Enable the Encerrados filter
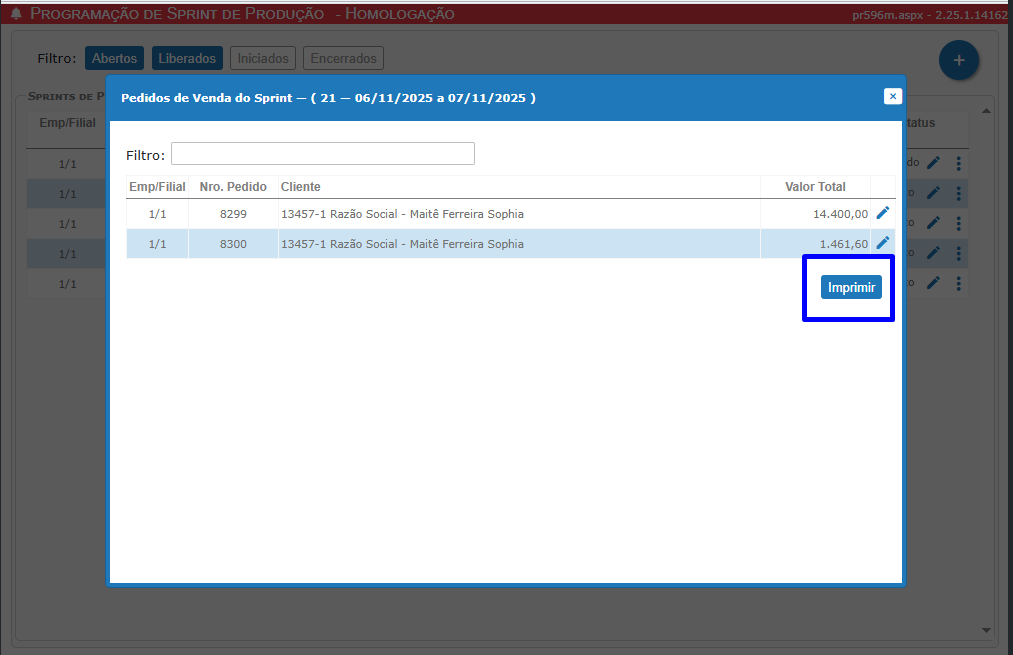Viewport: 1013px width, 655px height. click(343, 59)
